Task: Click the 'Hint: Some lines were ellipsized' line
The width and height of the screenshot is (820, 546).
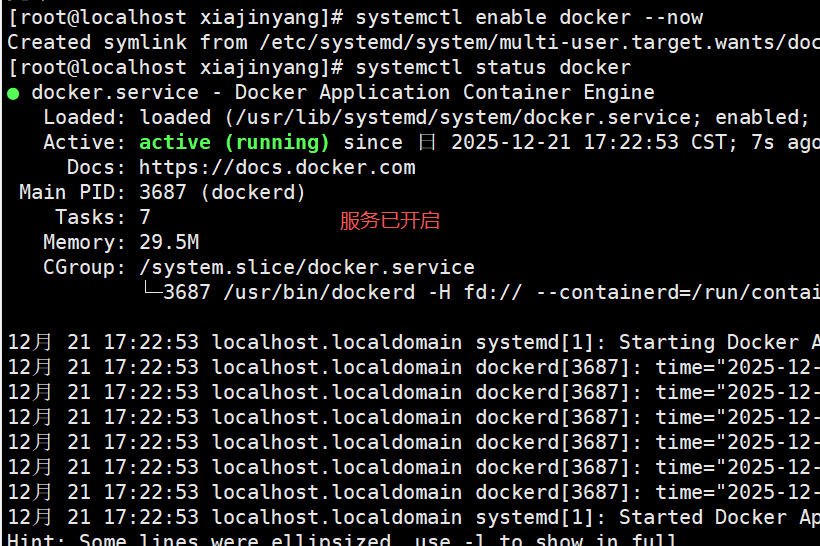Action: [x=341, y=539]
